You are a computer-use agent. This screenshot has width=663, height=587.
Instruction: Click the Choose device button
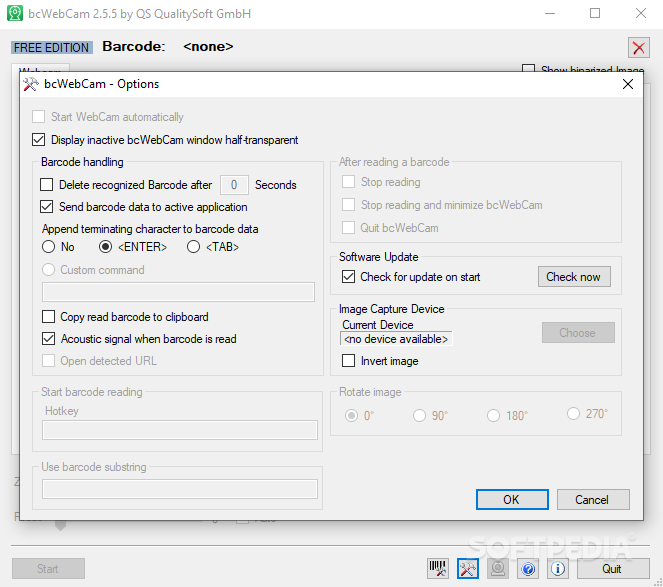578,333
